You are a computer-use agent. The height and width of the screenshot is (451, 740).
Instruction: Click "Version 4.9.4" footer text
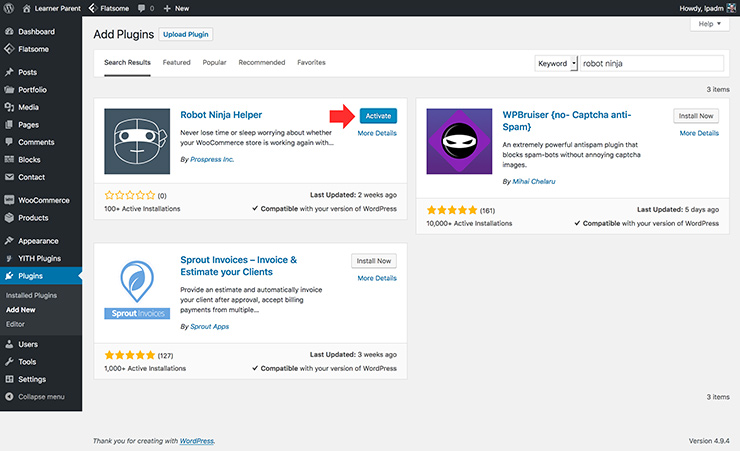pyautogui.click(x=709, y=441)
